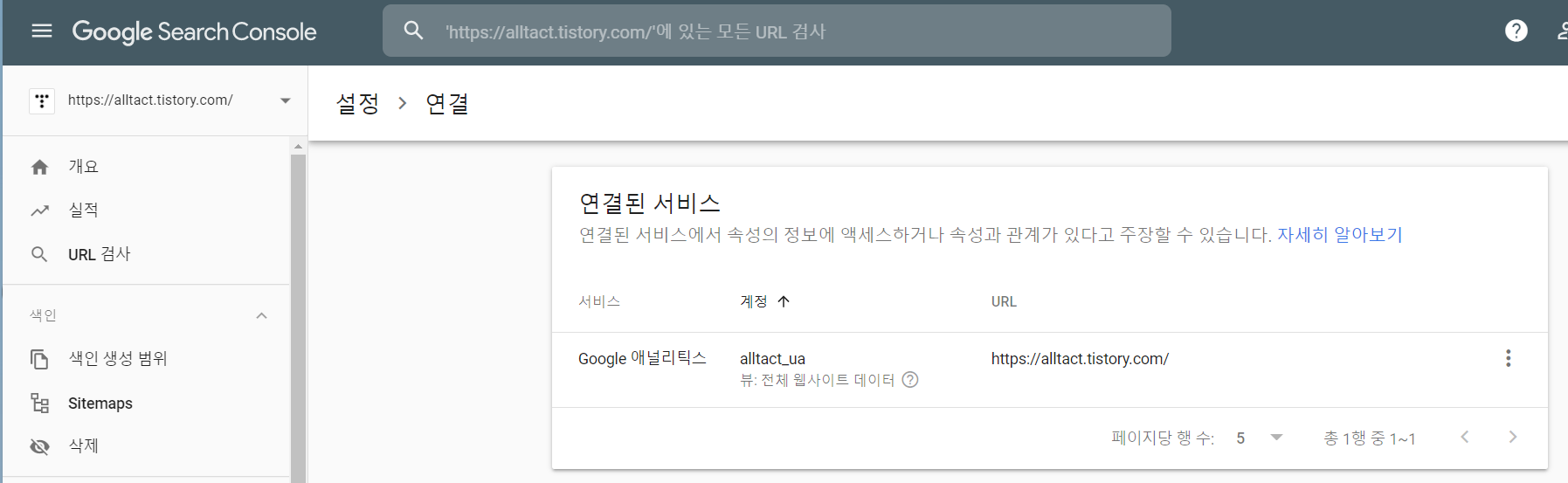Click the https://alltact.tistory.com/ URL cell
Image resolution: width=1568 pixels, height=483 pixels.
point(1080,358)
